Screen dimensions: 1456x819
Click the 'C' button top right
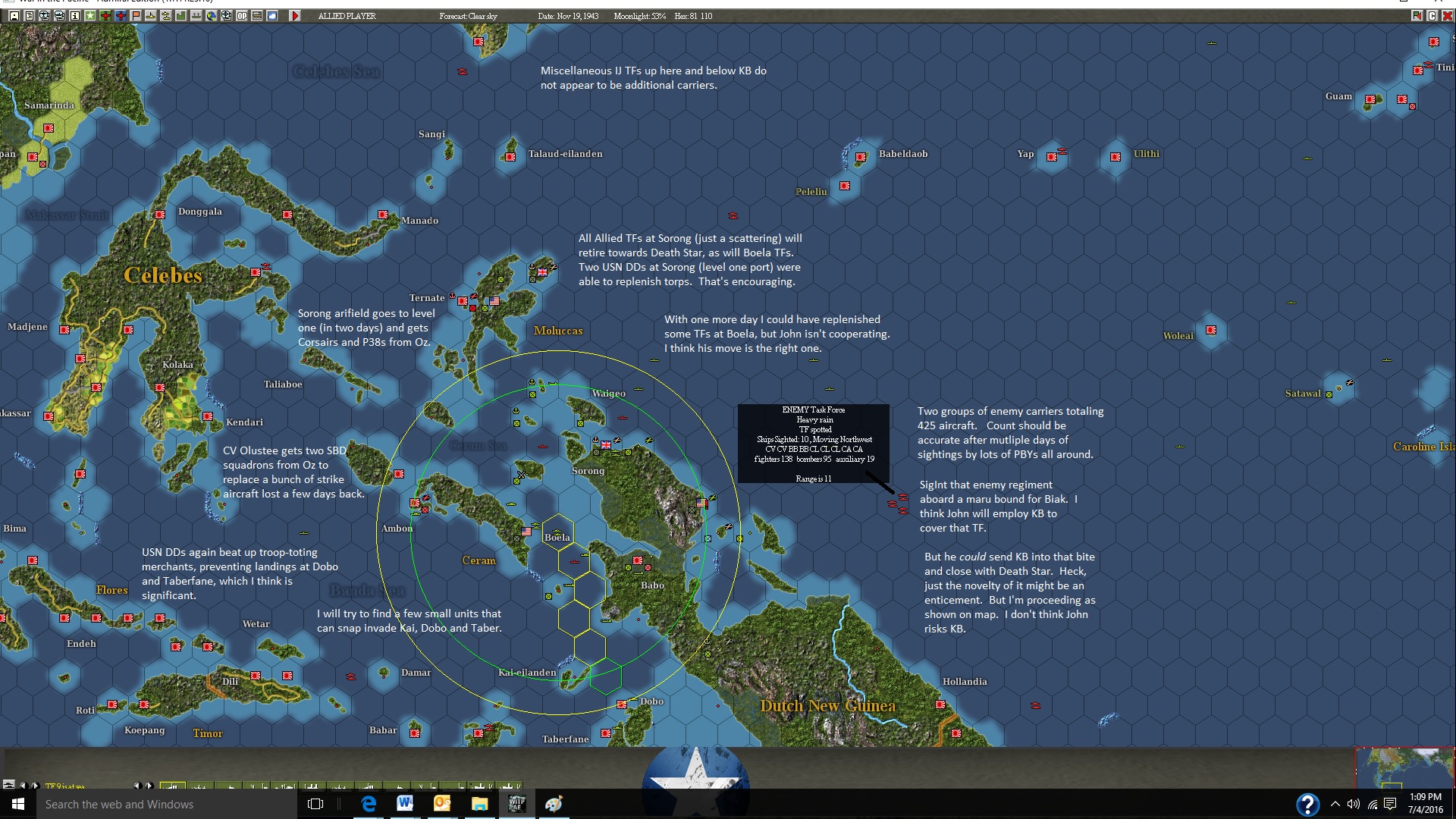(1432, 16)
